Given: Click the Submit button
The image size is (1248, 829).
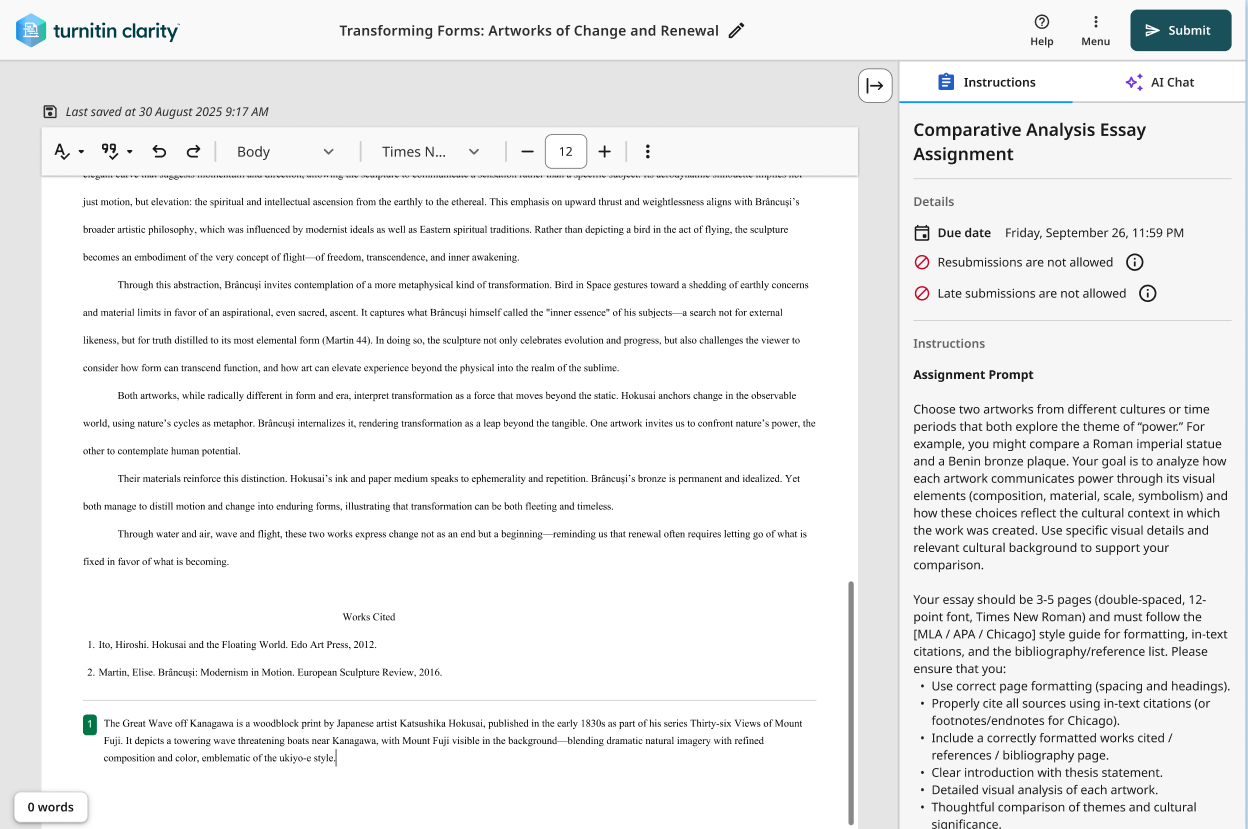Looking at the screenshot, I should coord(1180,30).
